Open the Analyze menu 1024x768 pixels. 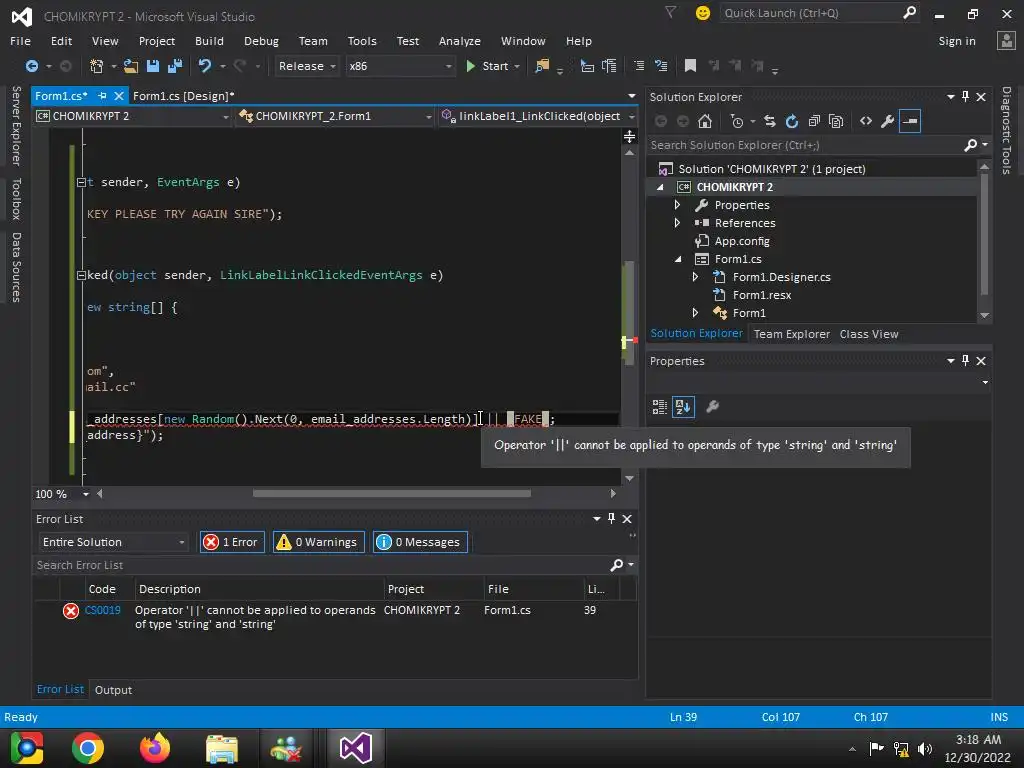tap(460, 40)
